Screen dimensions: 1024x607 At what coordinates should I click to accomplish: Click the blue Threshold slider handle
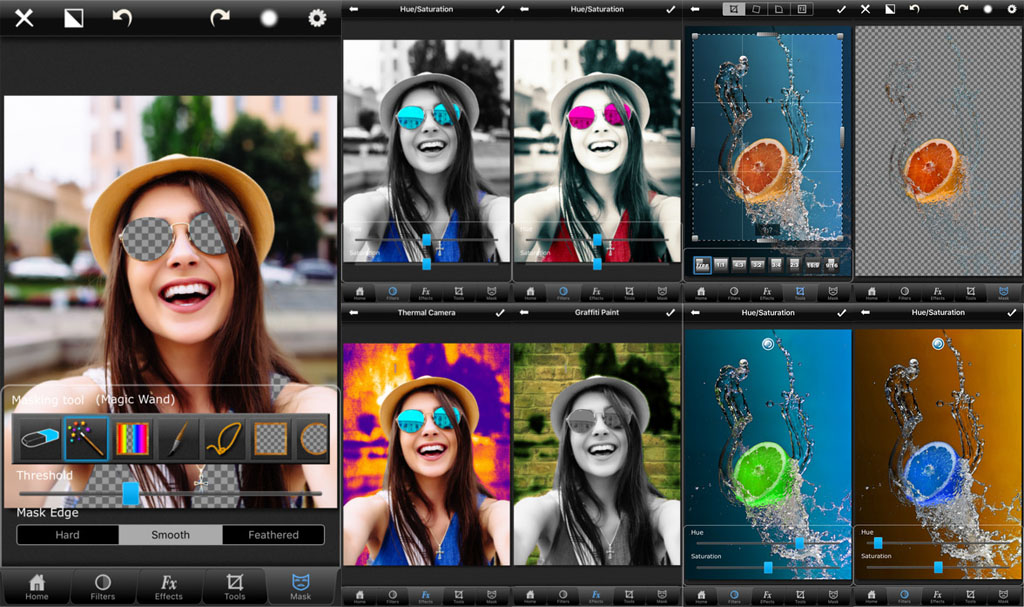tap(130, 492)
